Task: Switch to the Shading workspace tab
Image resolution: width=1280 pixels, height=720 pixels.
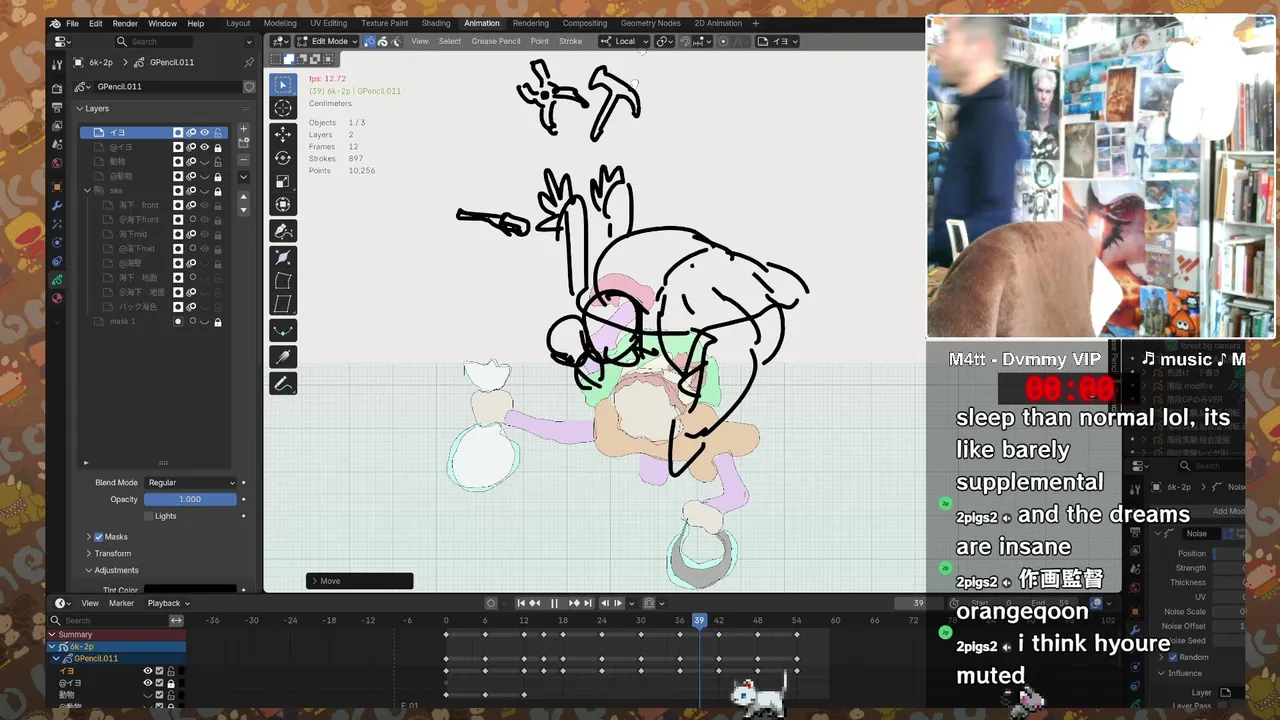Action: pyautogui.click(x=436, y=23)
